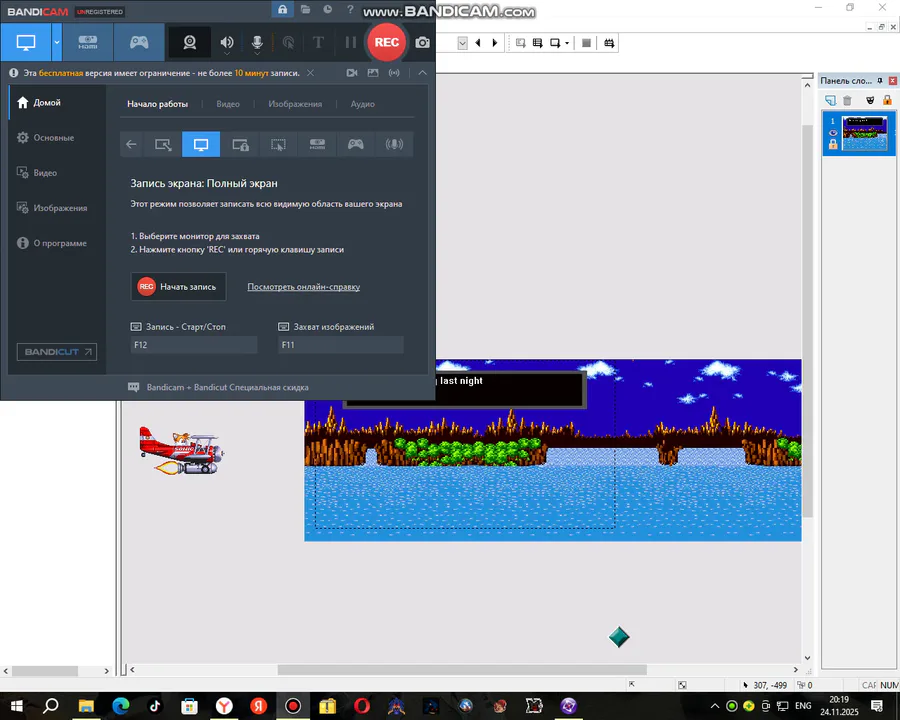Open output folder icon in Bandicam title bar

coord(305,10)
